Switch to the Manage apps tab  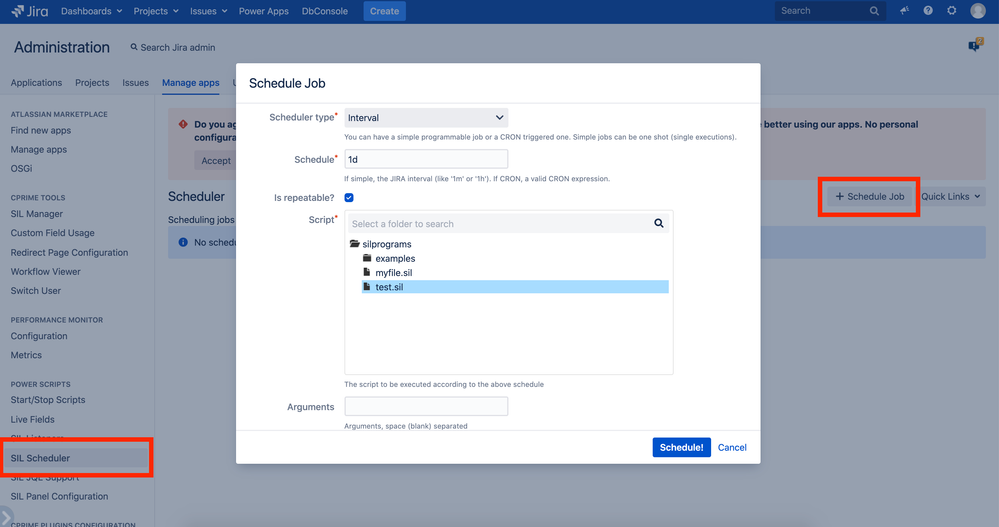coord(190,82)
